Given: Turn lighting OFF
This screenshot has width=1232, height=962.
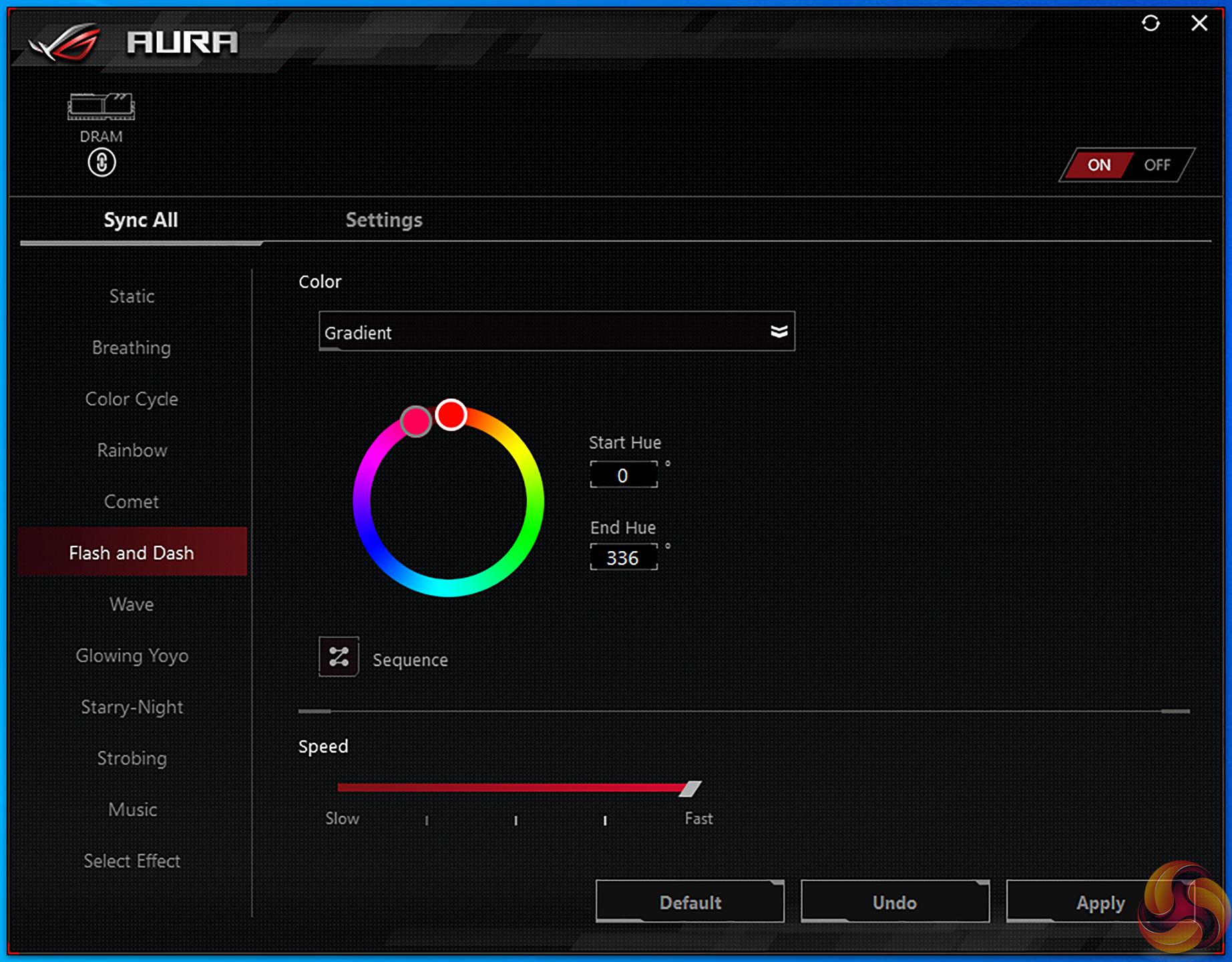Looking at the screenshot, I should coord(1158,165).
